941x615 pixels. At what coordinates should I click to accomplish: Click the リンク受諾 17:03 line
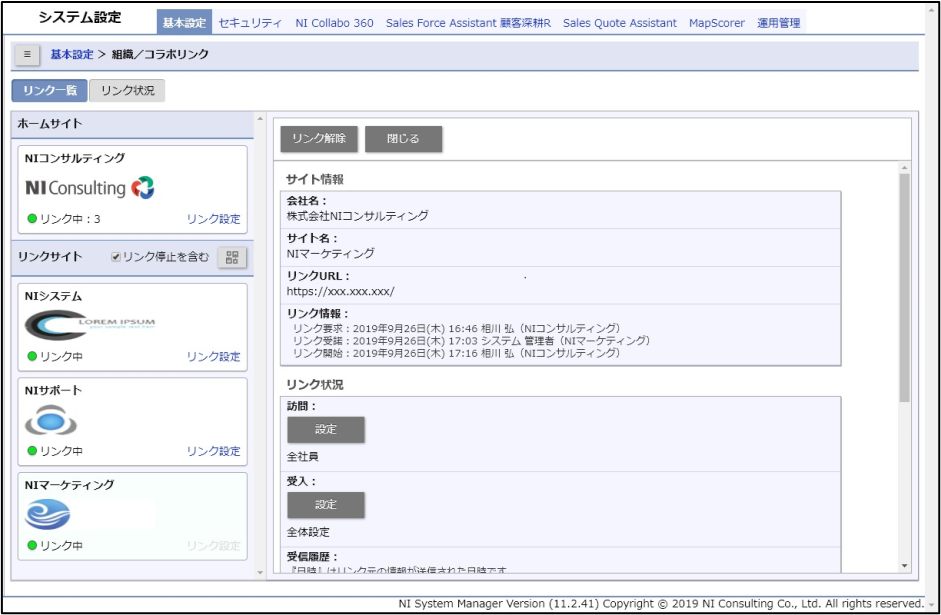[471, 341]
